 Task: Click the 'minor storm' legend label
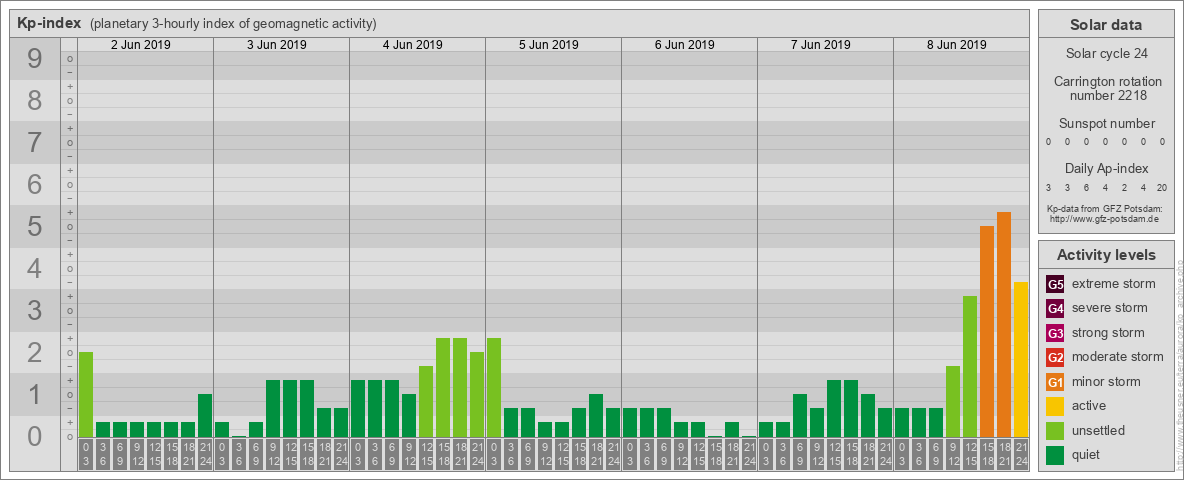click(1106, 381)
